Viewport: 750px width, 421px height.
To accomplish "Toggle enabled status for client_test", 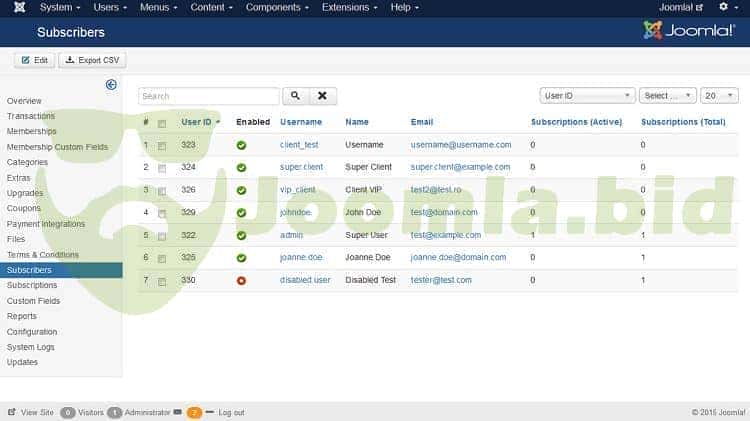I will 241,145.
